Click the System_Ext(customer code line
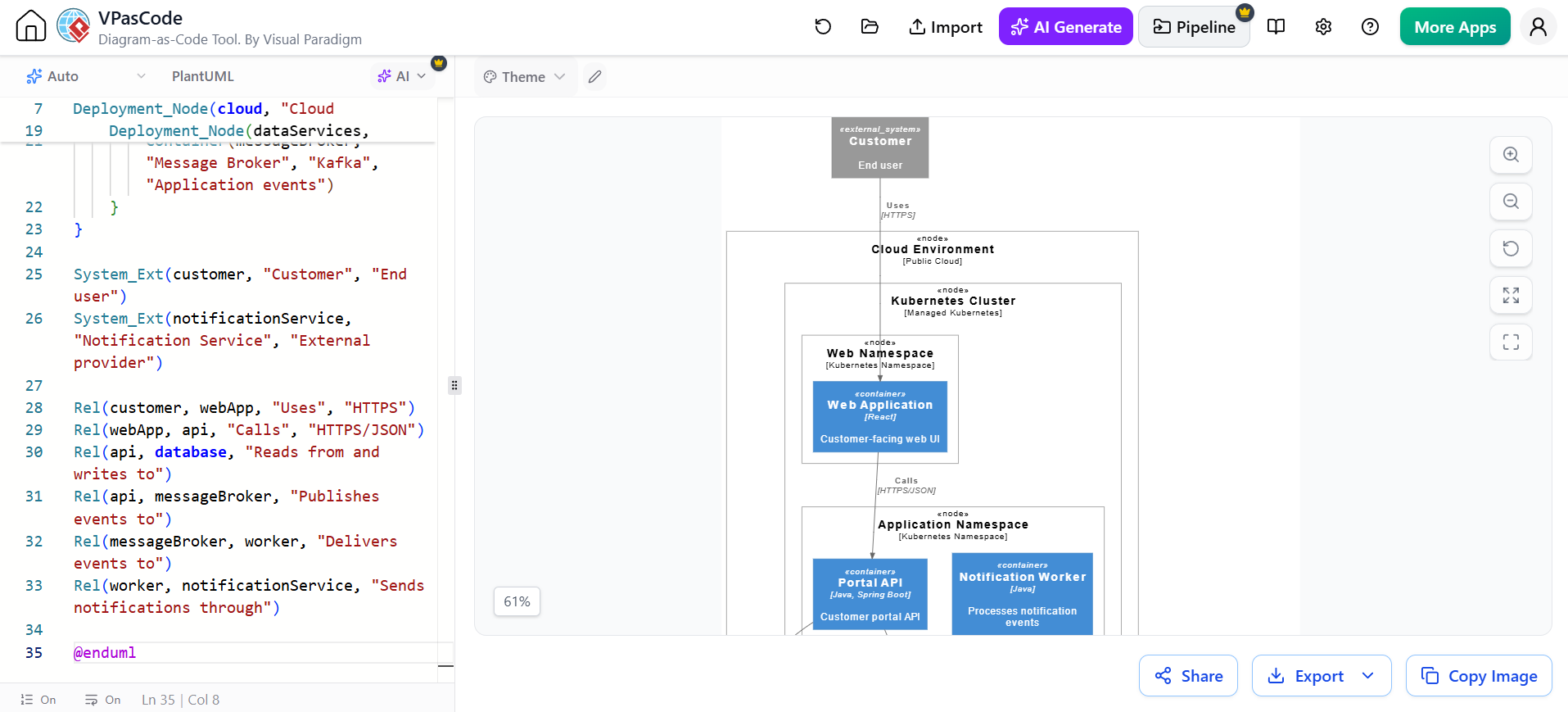 point(242,285)
